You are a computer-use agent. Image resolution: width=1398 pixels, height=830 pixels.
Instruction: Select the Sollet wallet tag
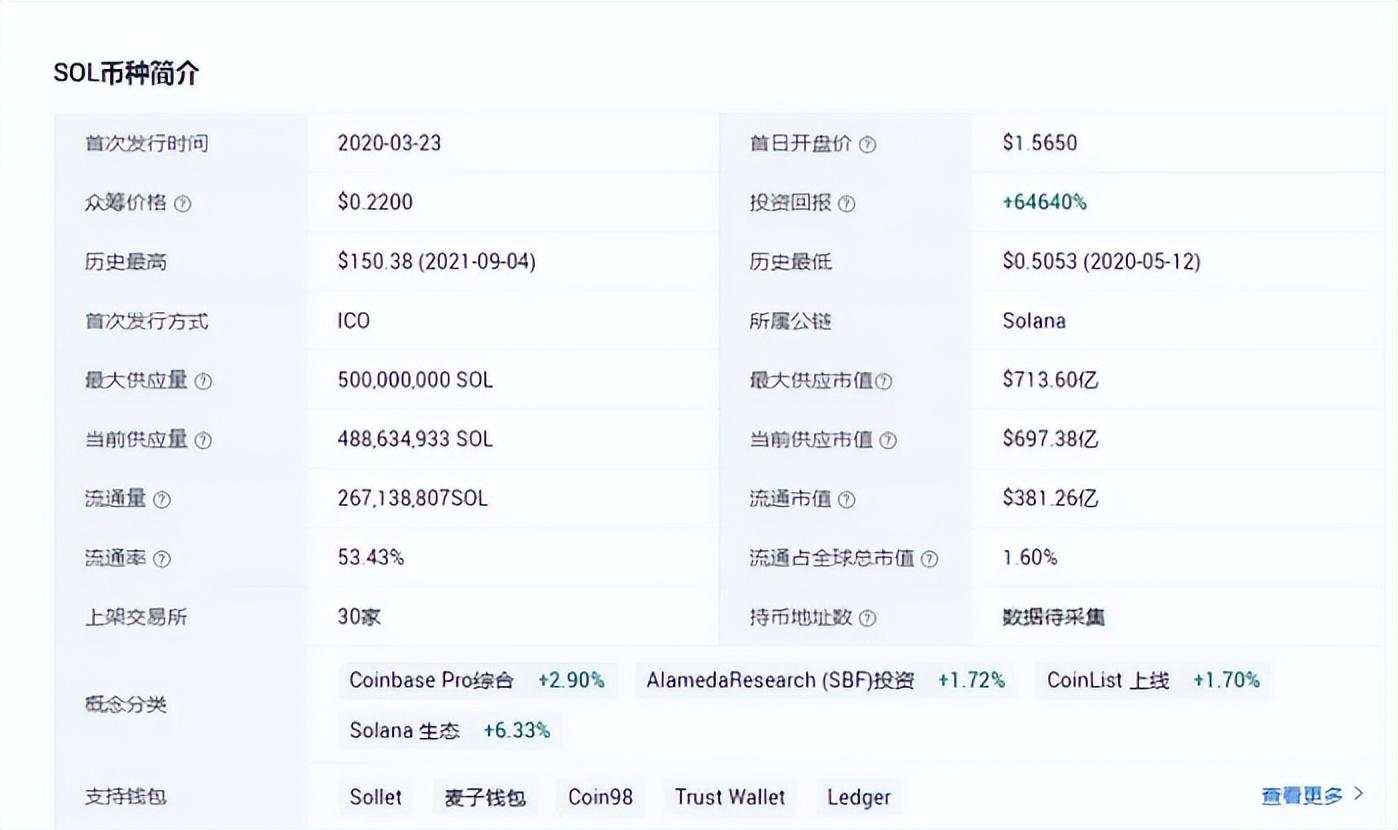376,797
